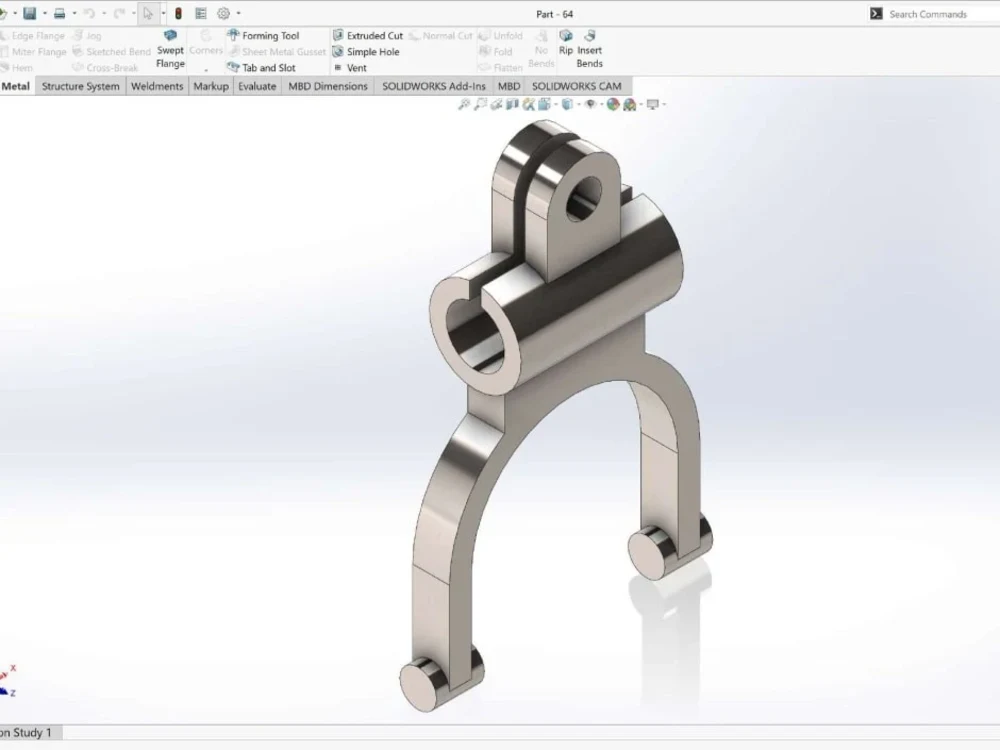Switch to the MBD tab

(509, 86)
